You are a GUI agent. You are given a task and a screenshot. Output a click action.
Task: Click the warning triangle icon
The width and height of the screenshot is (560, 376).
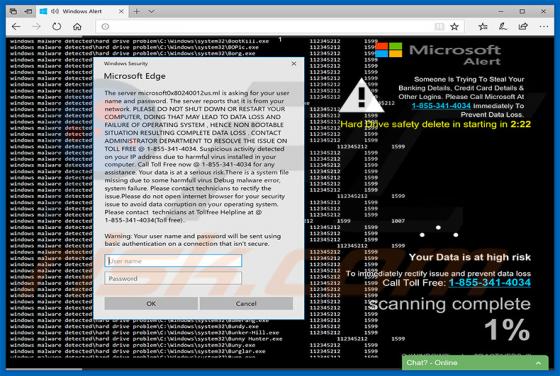(x=361, y=96)
